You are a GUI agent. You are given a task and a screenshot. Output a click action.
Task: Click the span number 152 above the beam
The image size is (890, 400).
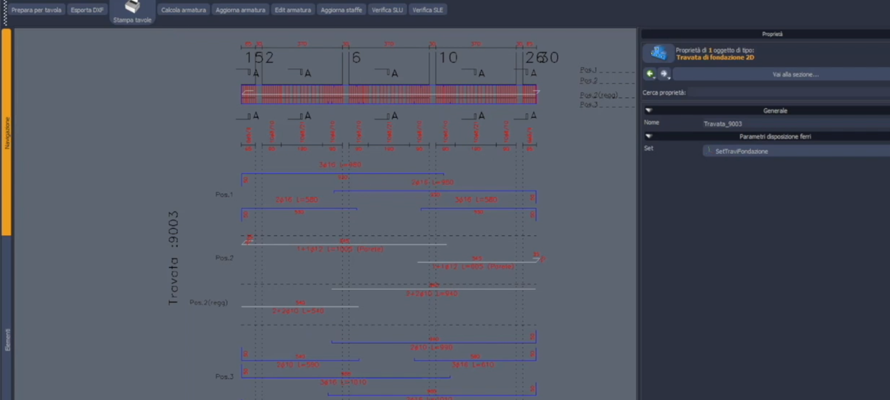pos(259,58)
